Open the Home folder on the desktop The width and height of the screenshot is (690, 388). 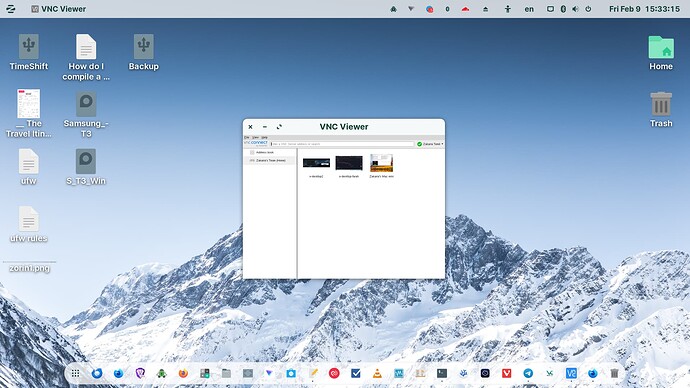[661, 53]
